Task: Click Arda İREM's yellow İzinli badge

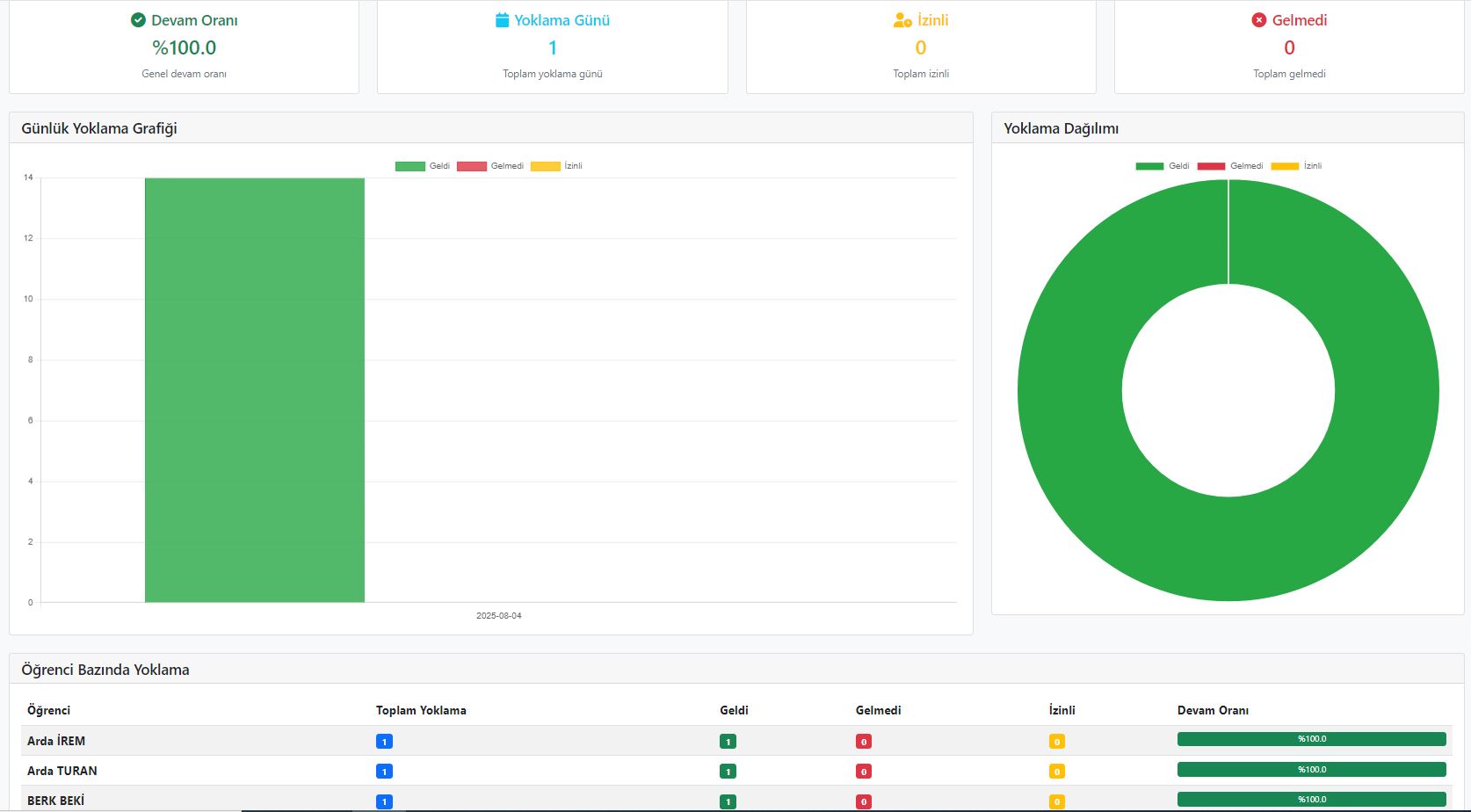Action: 1057,742
